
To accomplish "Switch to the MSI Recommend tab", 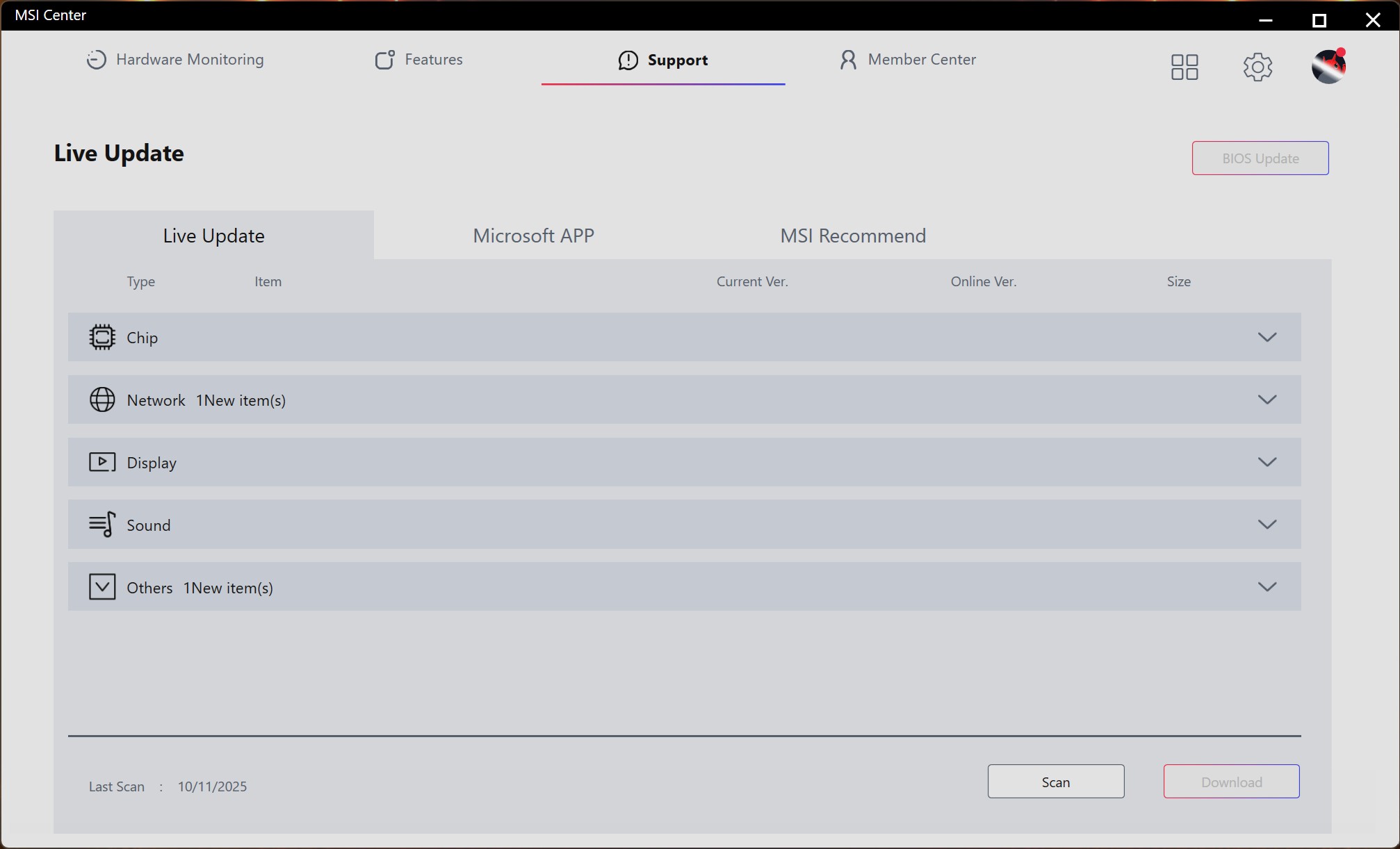I will click(852, 236).
